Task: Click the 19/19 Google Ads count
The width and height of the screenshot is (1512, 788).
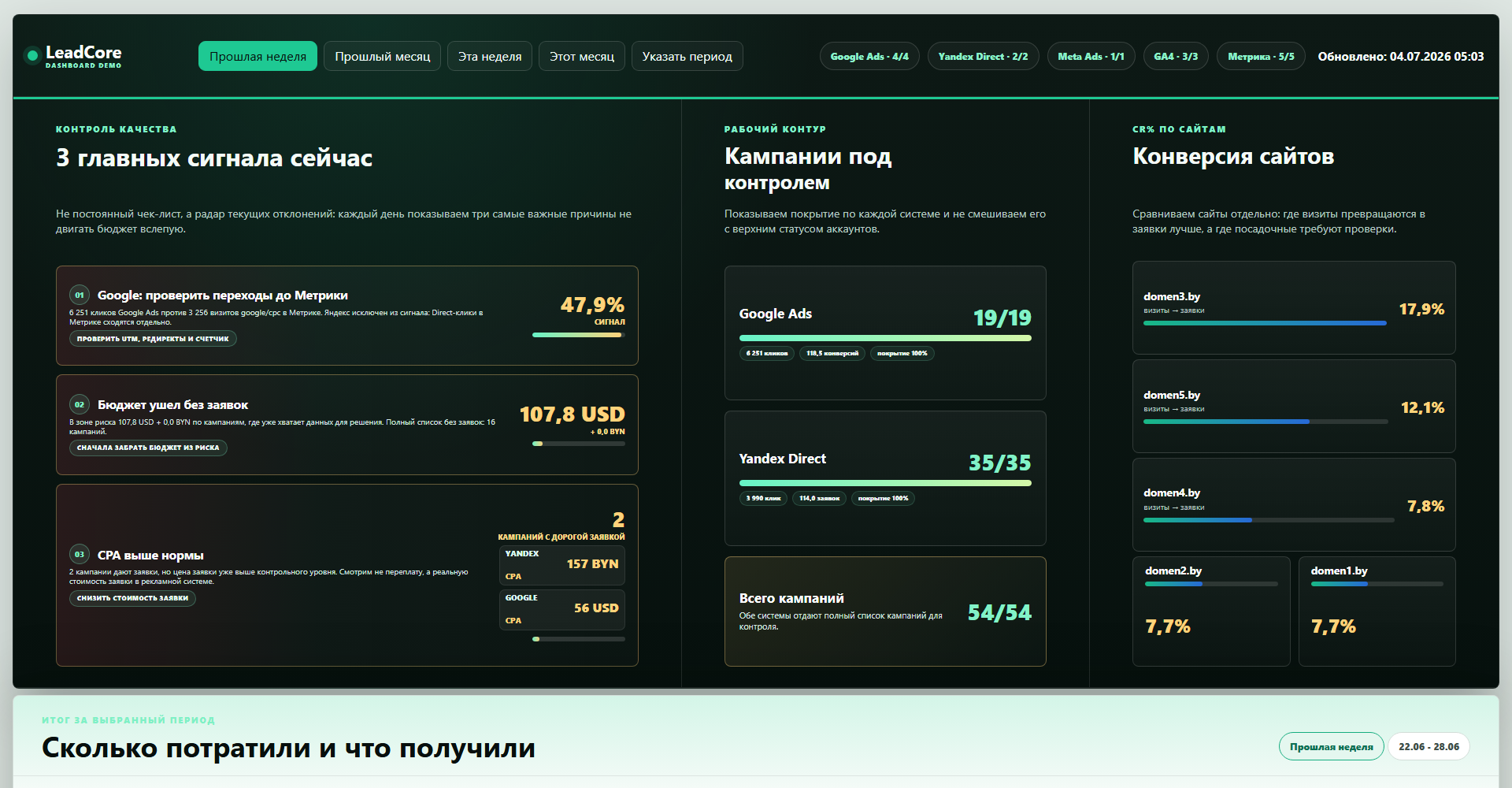Action: pos(1002,318)
